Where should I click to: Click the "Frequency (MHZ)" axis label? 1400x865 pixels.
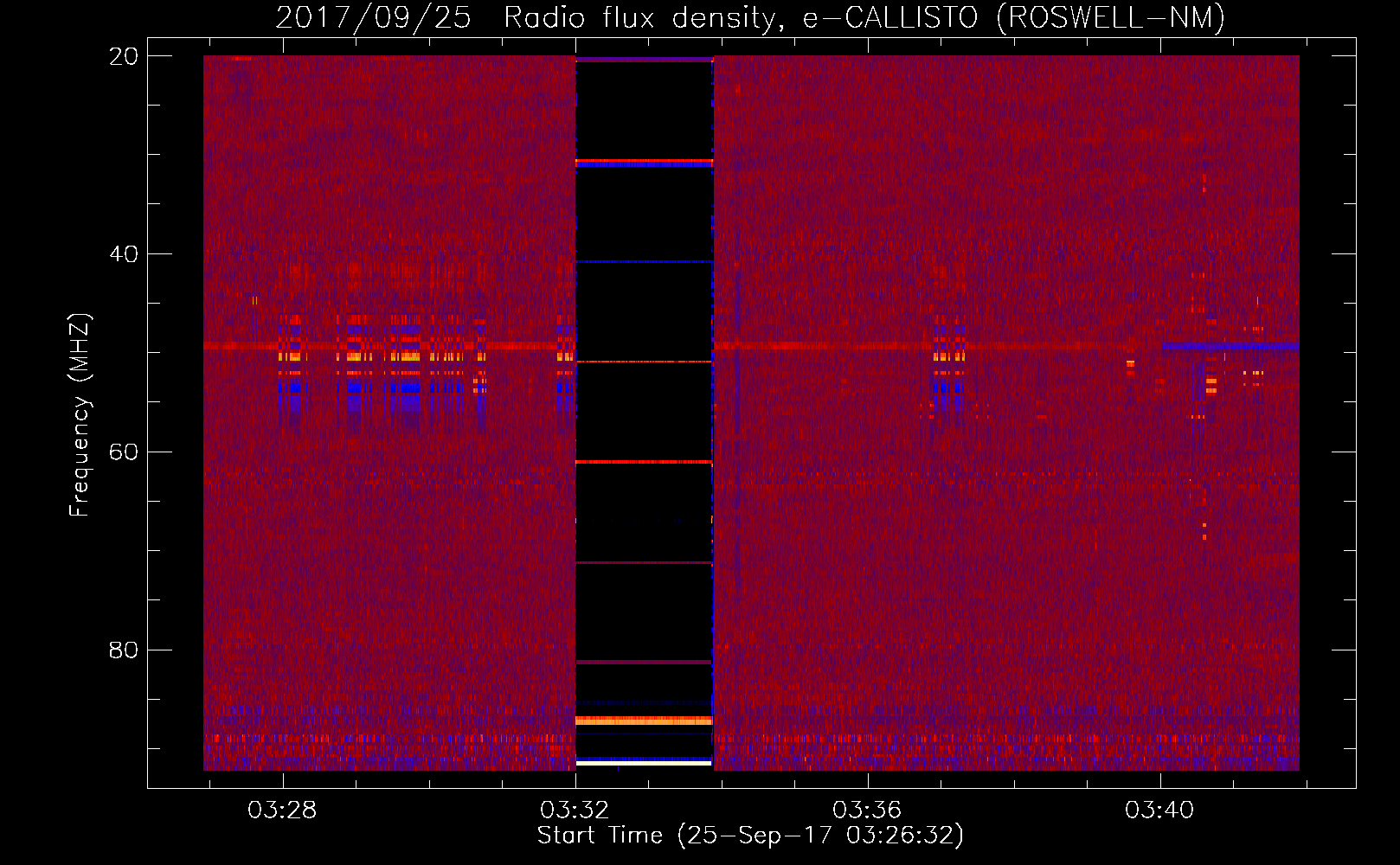(80, 415)
